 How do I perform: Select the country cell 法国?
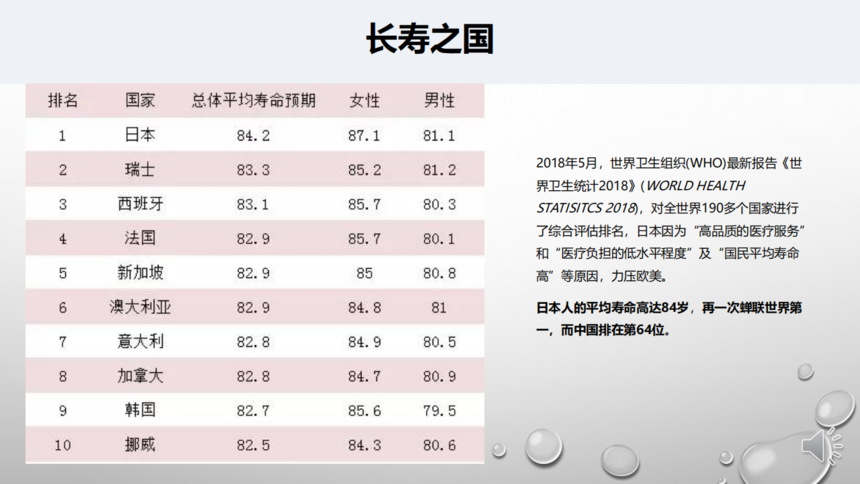coord(140,238)
